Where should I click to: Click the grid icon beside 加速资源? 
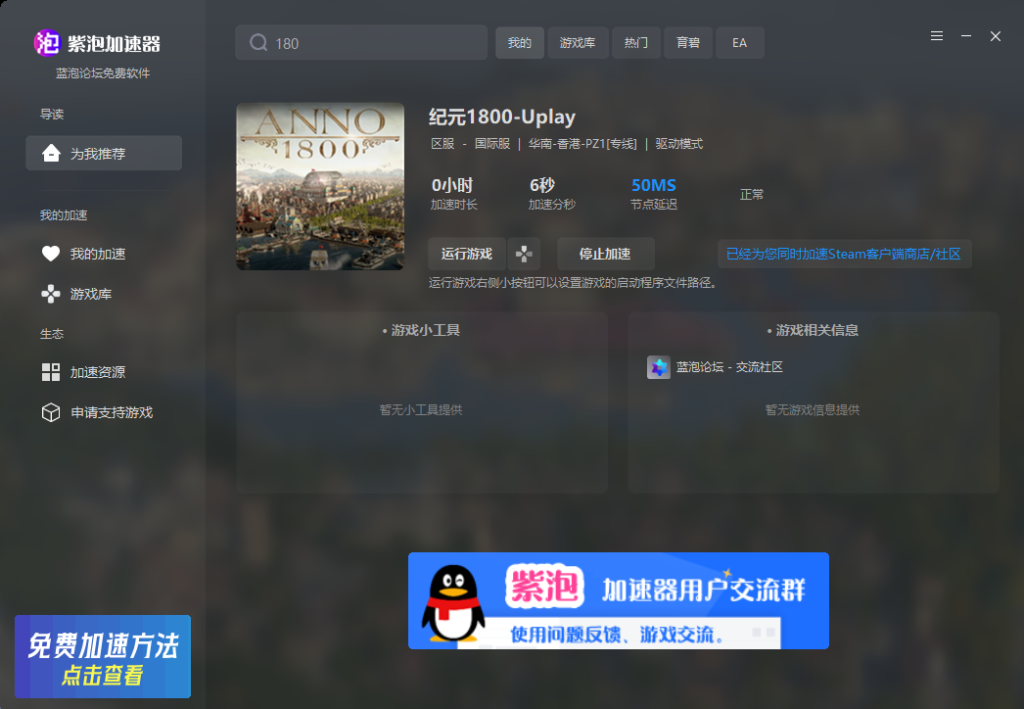(51, 372)
